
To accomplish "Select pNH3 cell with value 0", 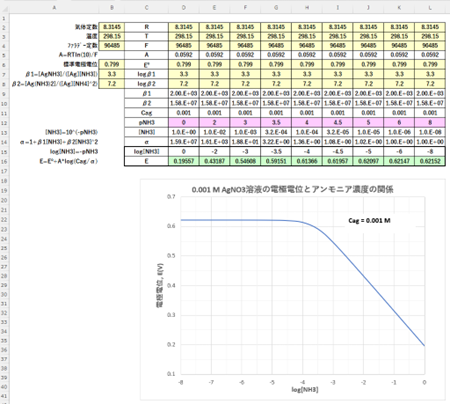I will (184, 123).
